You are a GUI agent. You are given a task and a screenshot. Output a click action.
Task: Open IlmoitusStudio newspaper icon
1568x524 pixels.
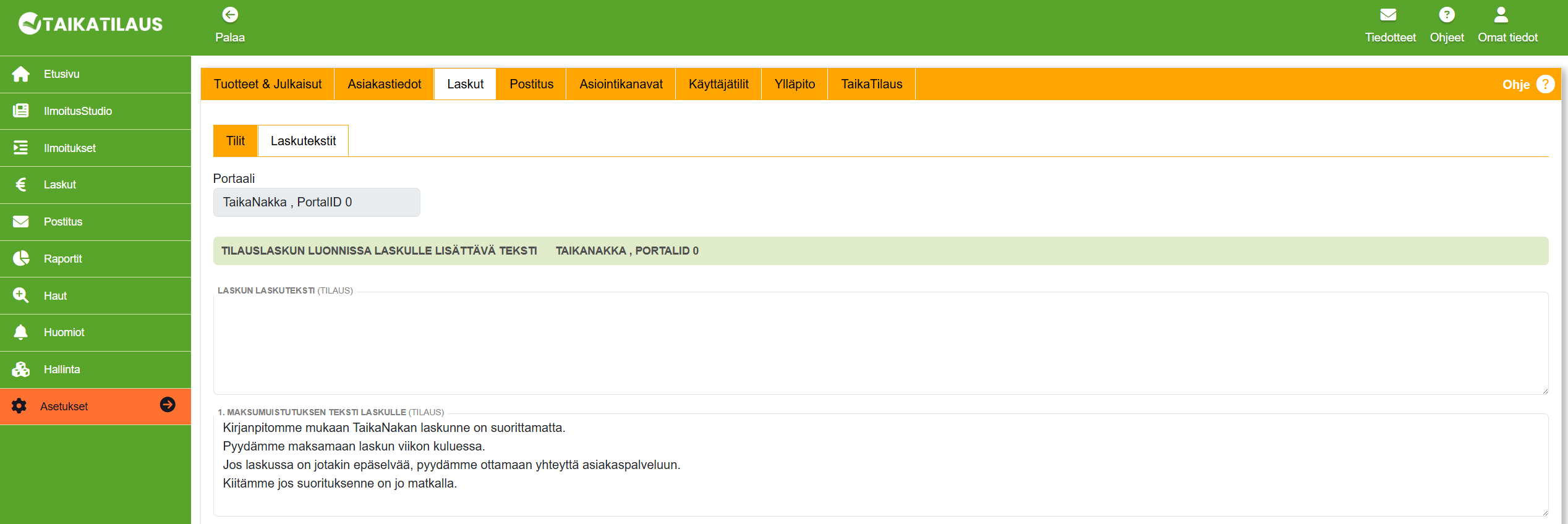[20, 111]
